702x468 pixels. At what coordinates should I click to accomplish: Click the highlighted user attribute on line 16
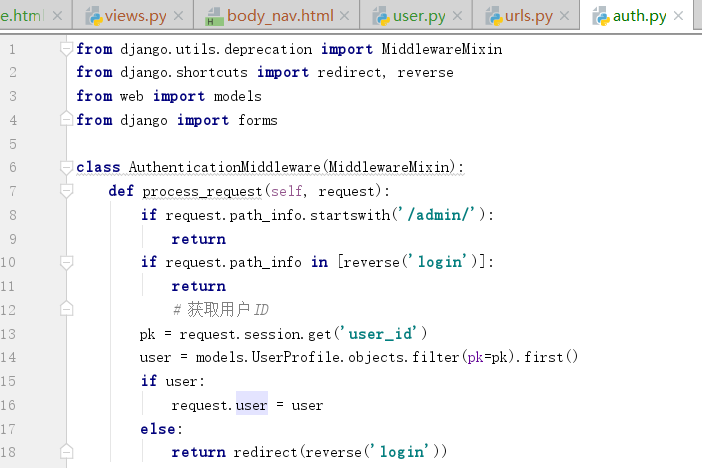252,405
